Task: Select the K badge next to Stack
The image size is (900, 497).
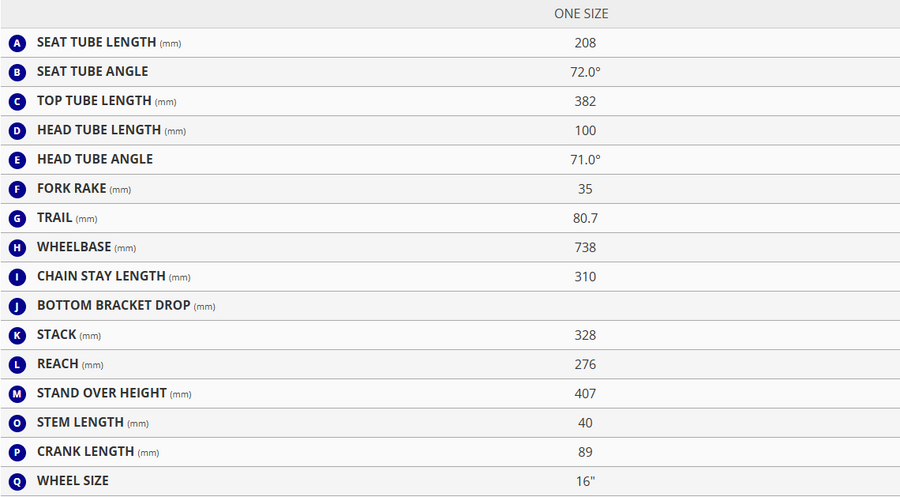Action: pos(17,335)
